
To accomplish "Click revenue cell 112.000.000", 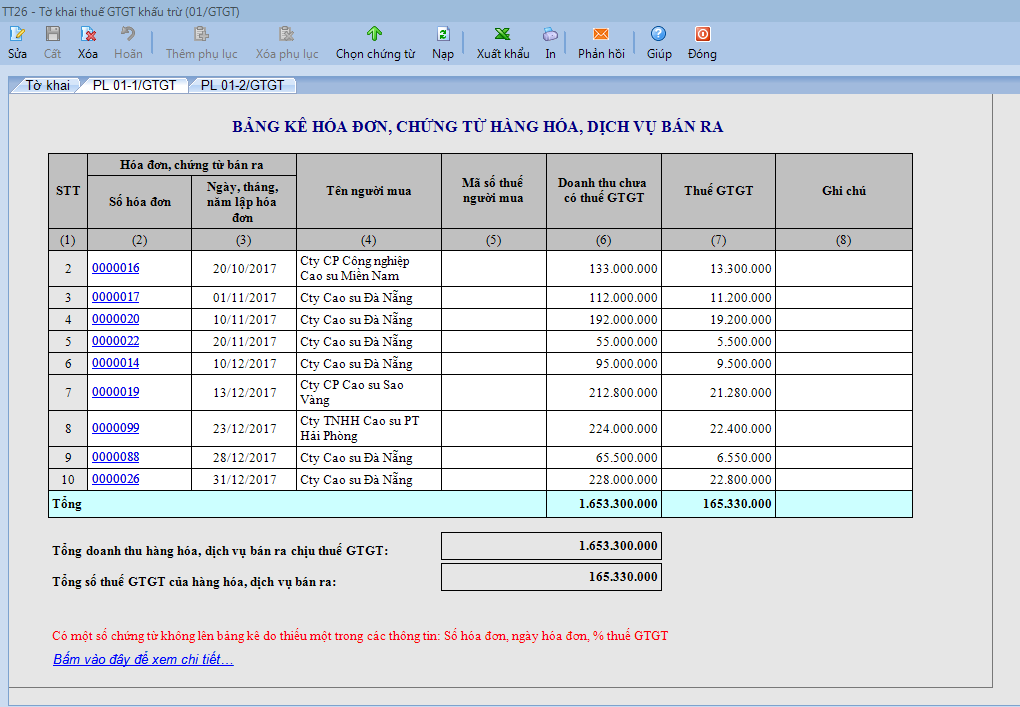I will (x=604, y=298).
